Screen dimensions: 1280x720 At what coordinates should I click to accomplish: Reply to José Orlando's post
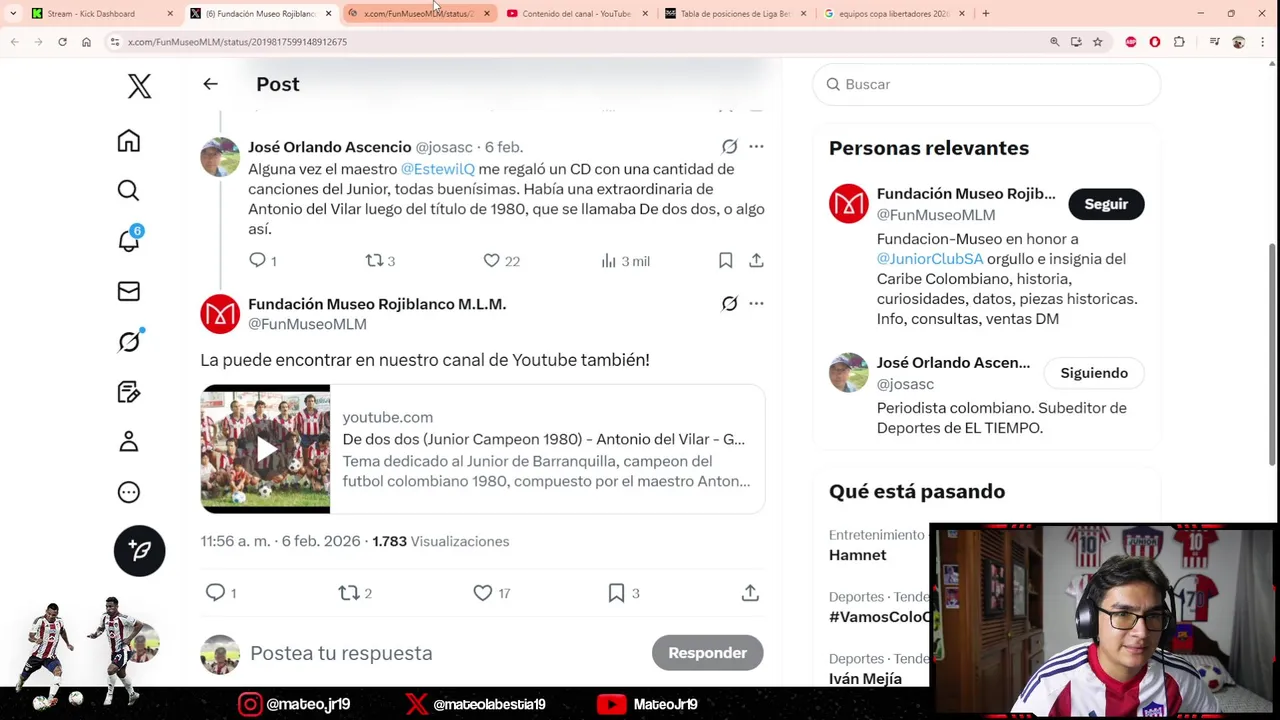[x=262, y=261]
